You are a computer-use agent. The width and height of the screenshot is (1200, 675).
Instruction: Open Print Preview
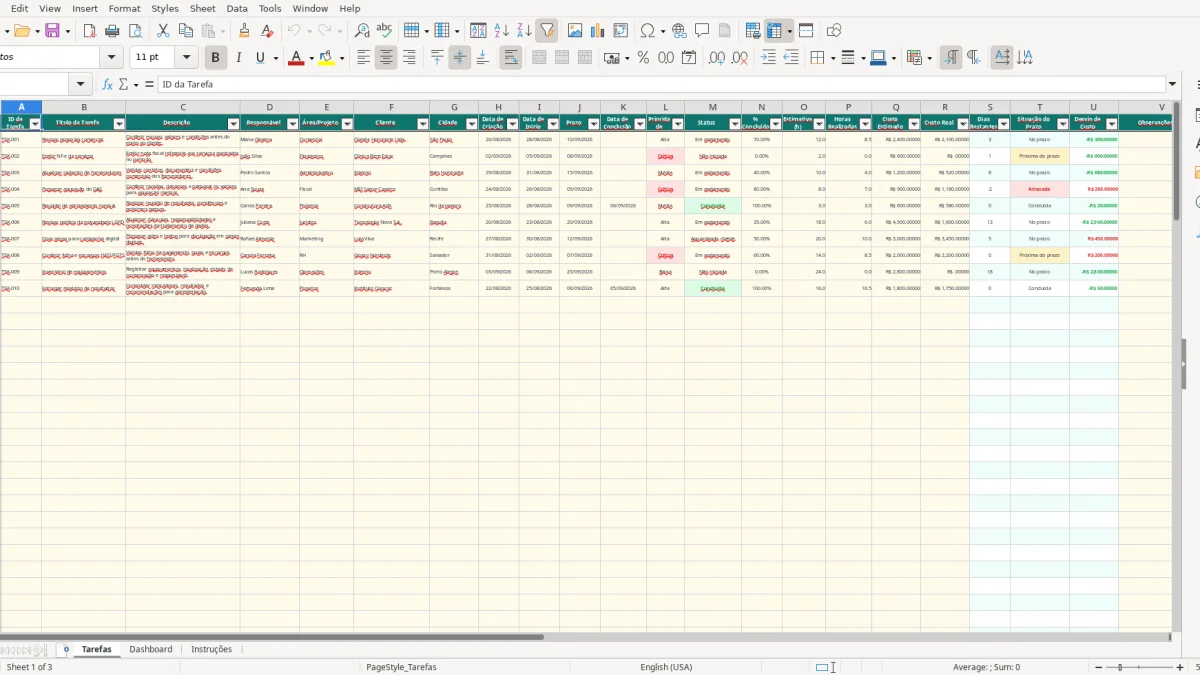coord(135,31)
